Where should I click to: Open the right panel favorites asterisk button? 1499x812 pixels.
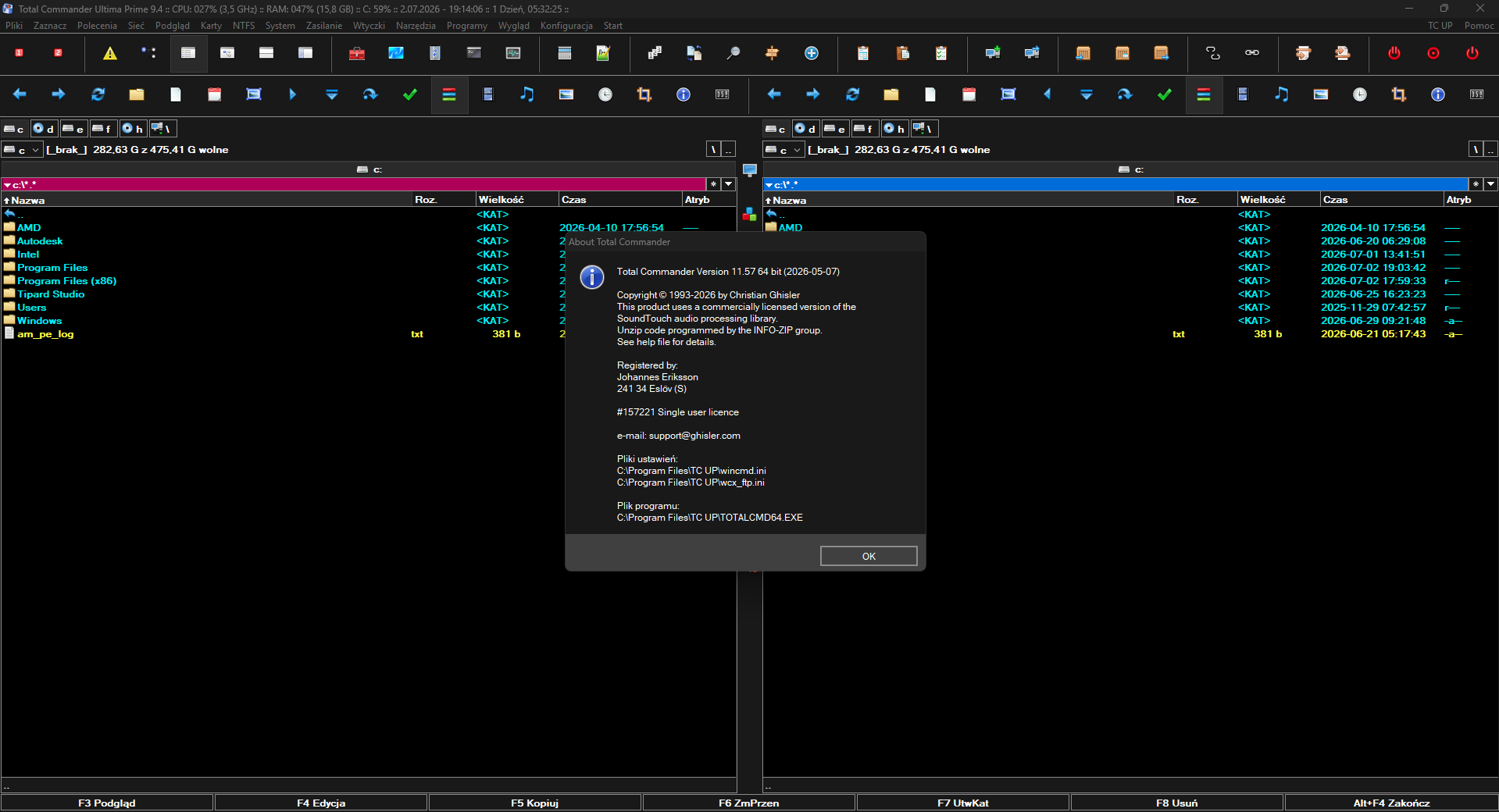pyautogui.click(x=1476, y=184)
